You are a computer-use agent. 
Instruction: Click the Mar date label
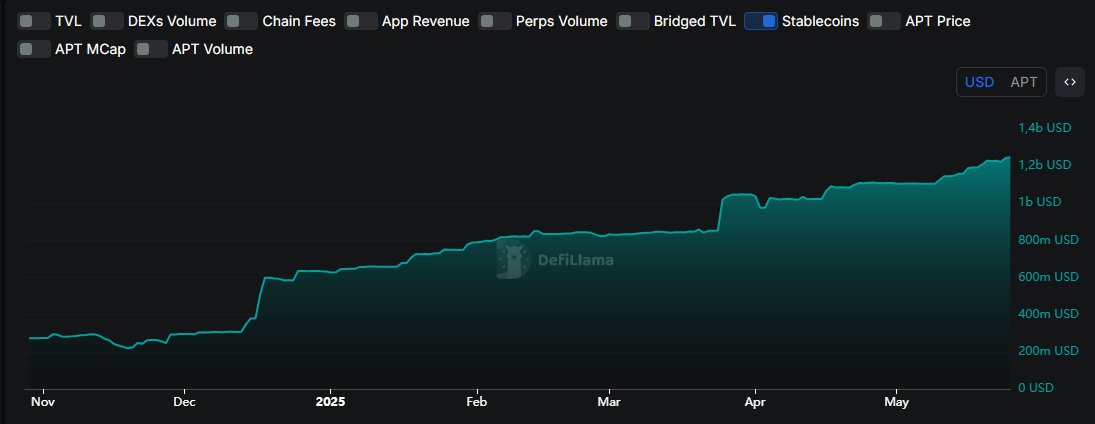(609, 402)
